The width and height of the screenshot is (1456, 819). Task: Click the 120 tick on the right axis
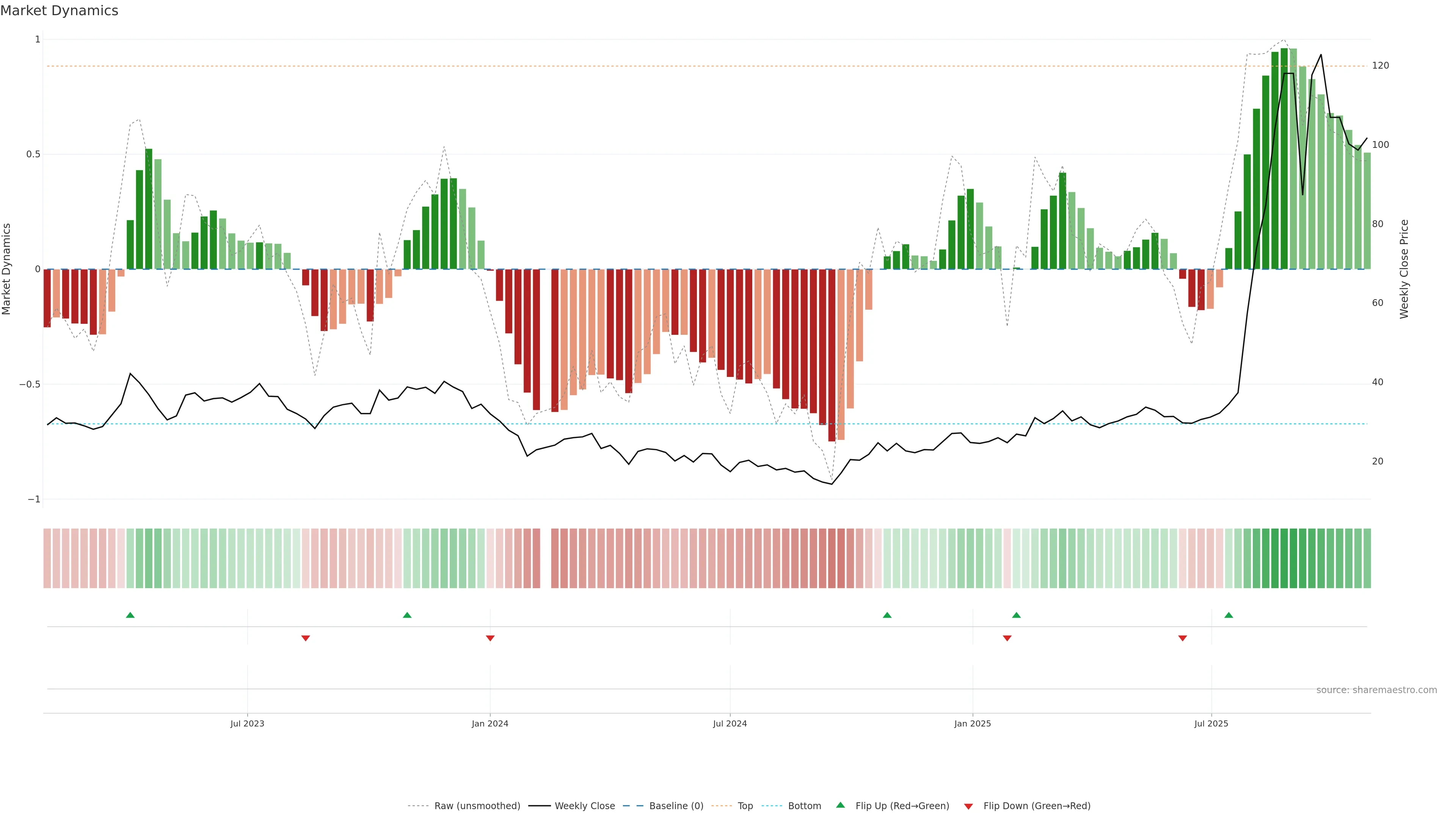coord(1380,66)
